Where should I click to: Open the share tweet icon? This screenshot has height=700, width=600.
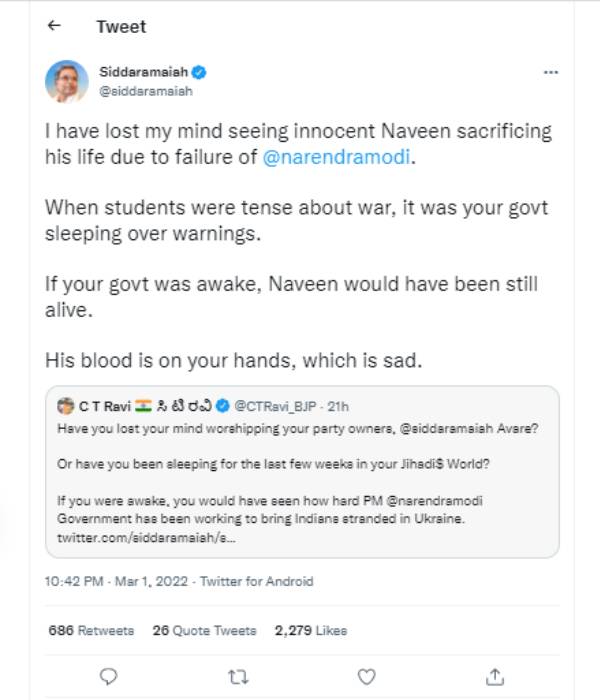[x=494, y=677]
